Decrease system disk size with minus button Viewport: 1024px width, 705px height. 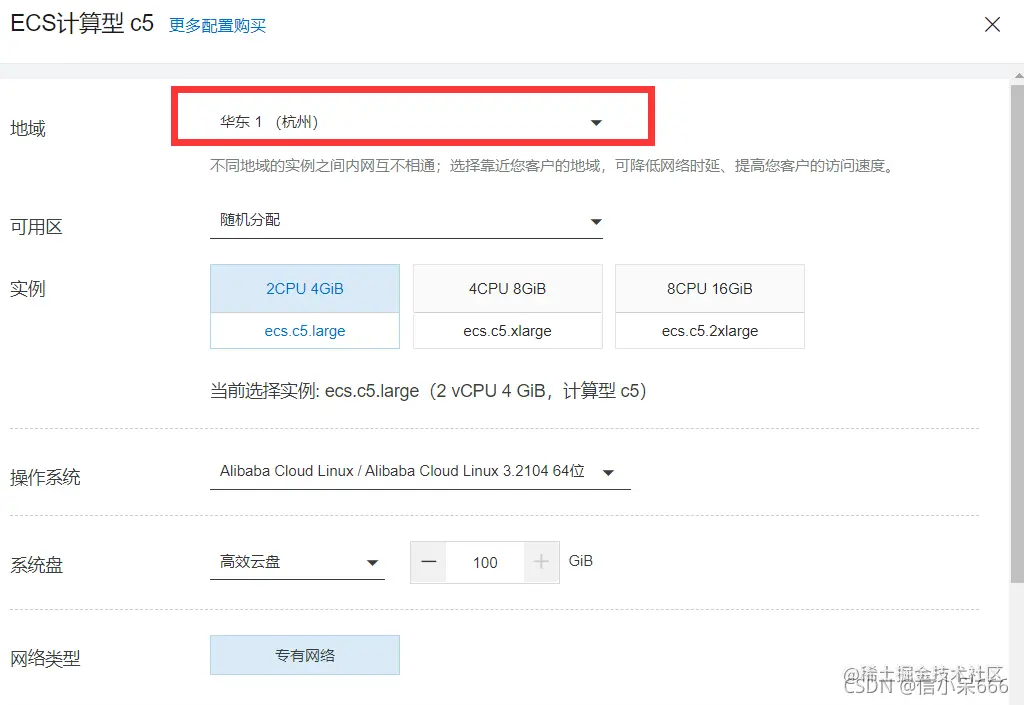click(x=428, y=562)
